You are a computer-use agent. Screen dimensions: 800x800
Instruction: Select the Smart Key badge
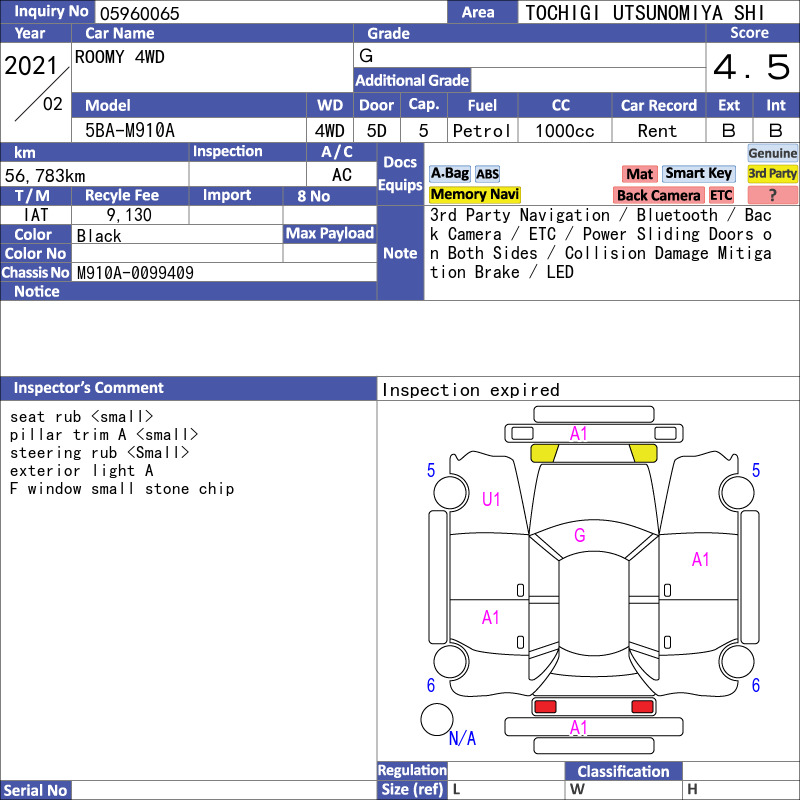click(x=698, y=173)
